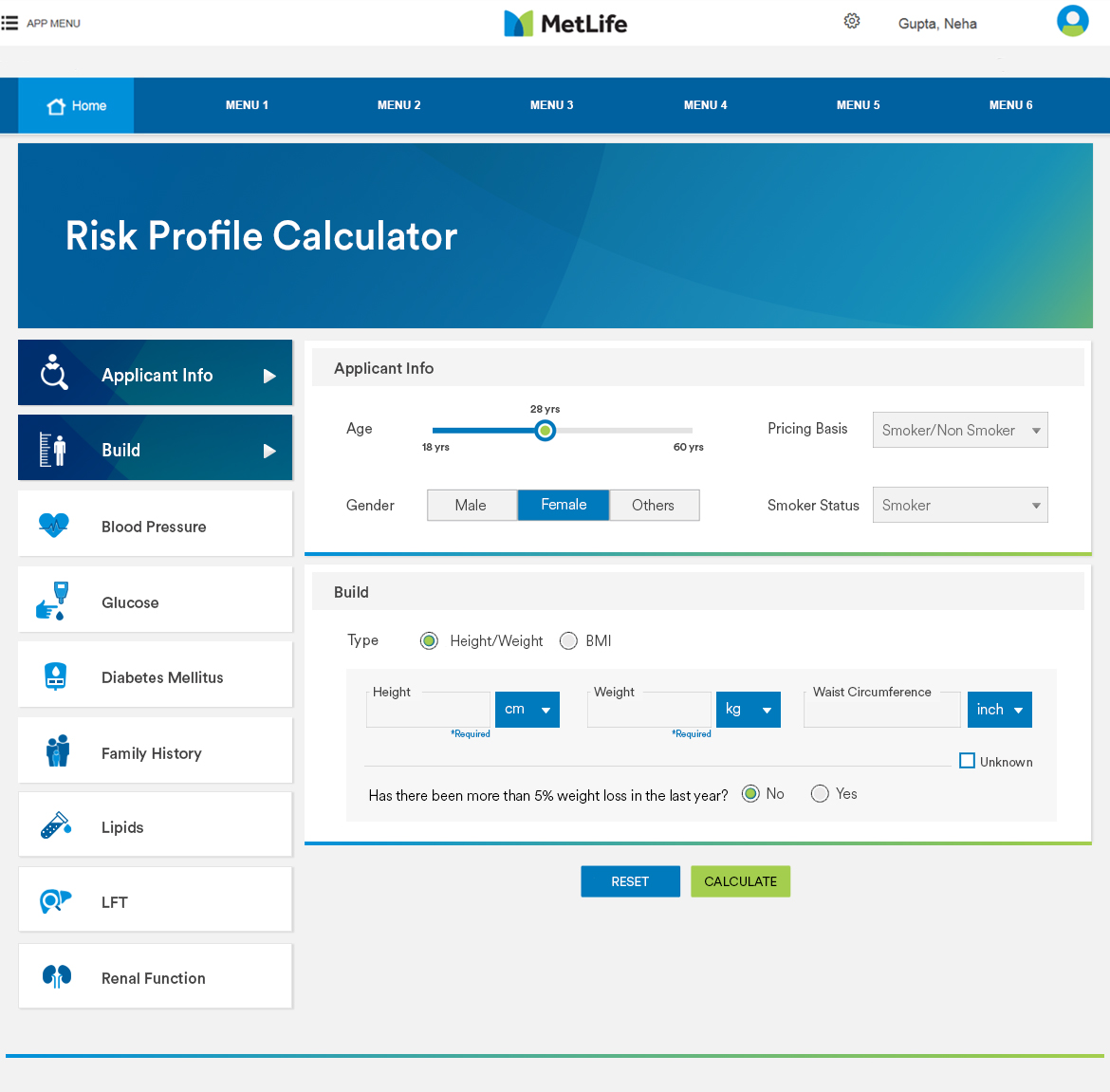1110x1092 pixels.
Task: Click the settings gear icon
Action: [x=852, y=22]
